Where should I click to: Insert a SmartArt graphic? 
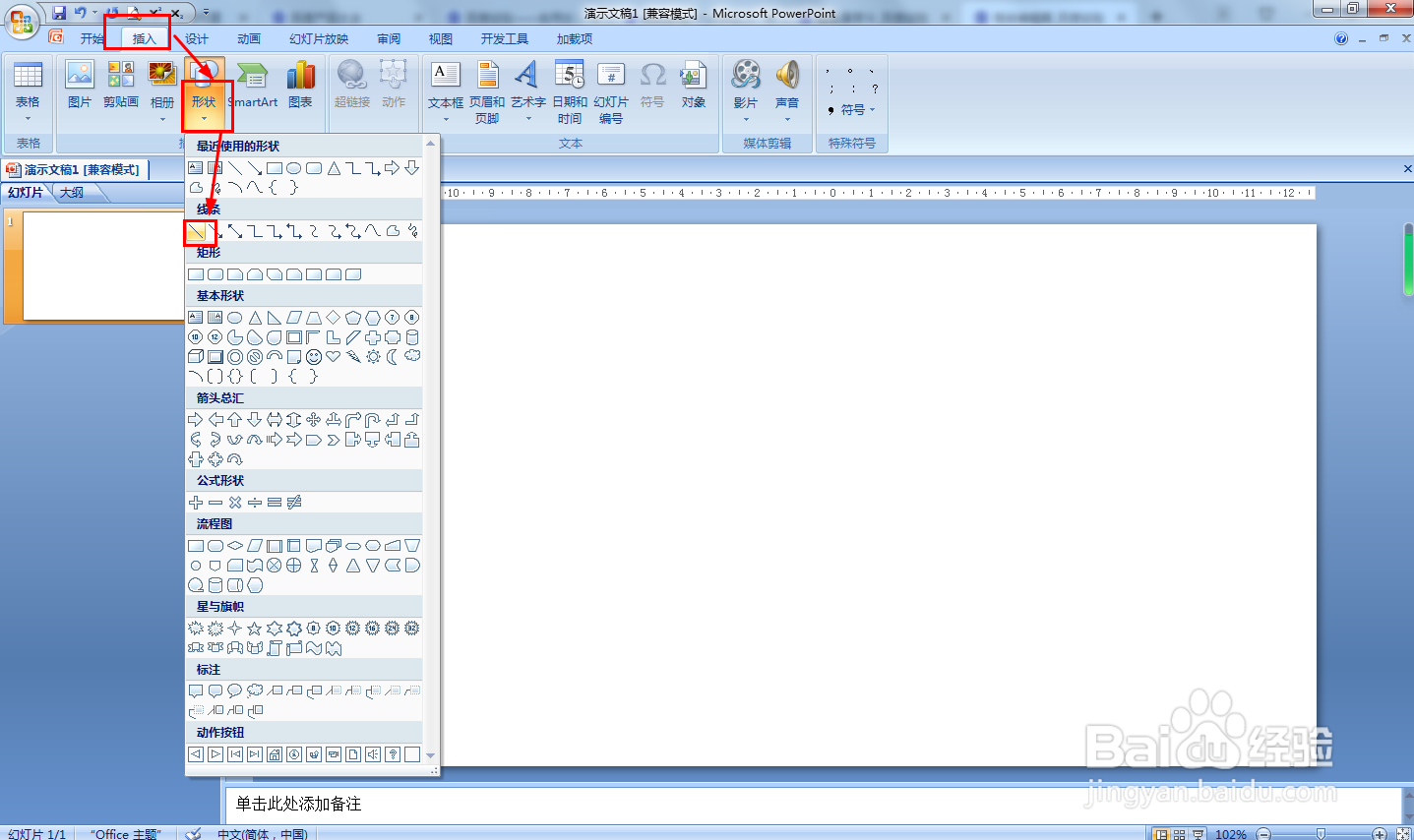point(253,85)
